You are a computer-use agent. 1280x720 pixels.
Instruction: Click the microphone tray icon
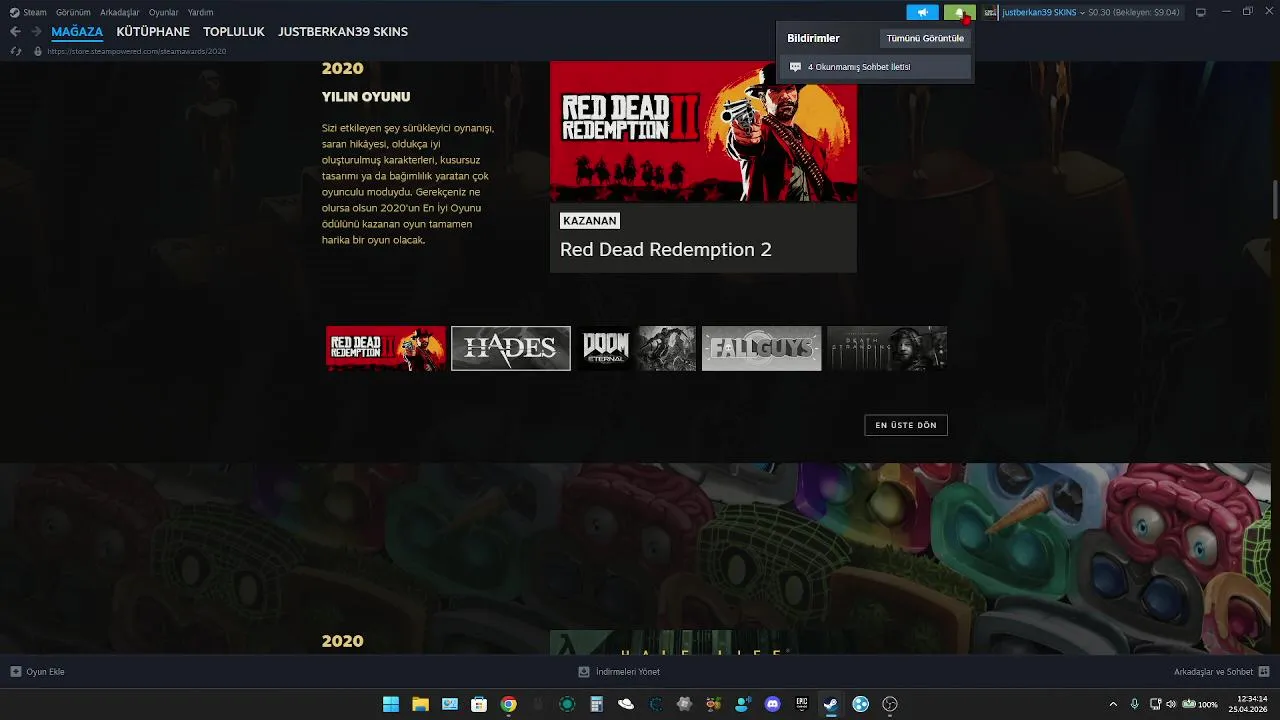click(x=1134, y=704)
